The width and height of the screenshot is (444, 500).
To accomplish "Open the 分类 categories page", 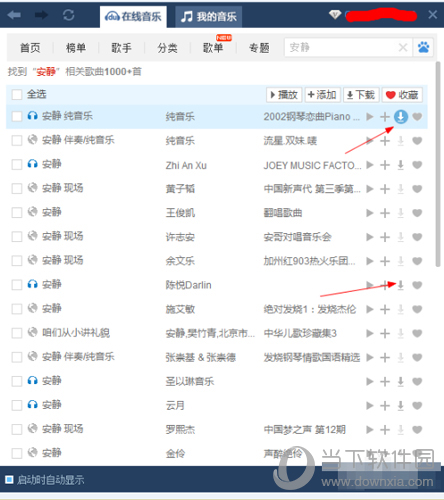I will (x=167, y=48).
